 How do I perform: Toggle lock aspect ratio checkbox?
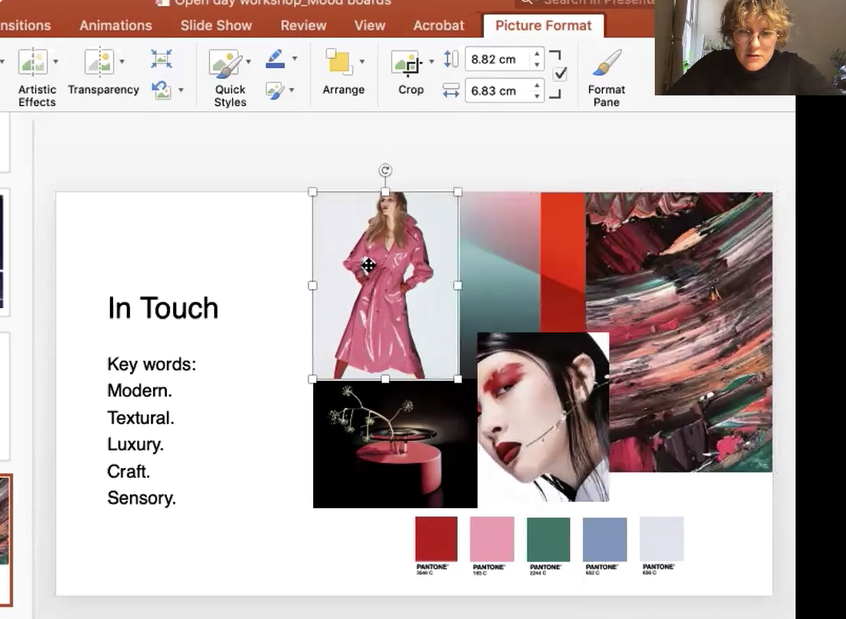560,74
